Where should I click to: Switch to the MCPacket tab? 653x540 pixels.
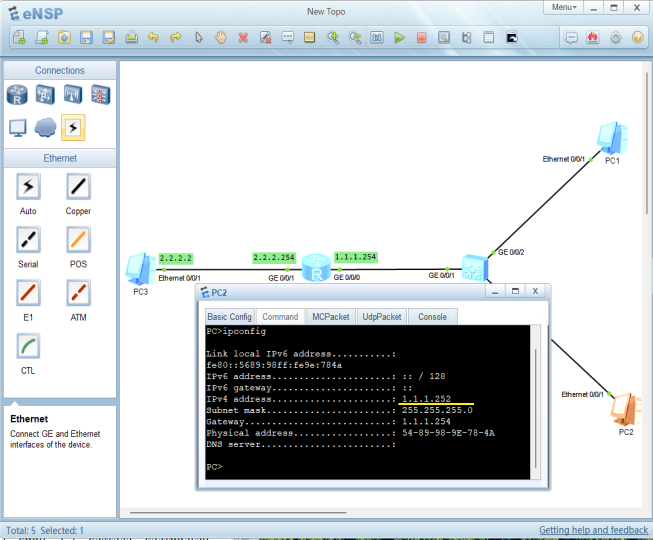click(x=329, y=317)
